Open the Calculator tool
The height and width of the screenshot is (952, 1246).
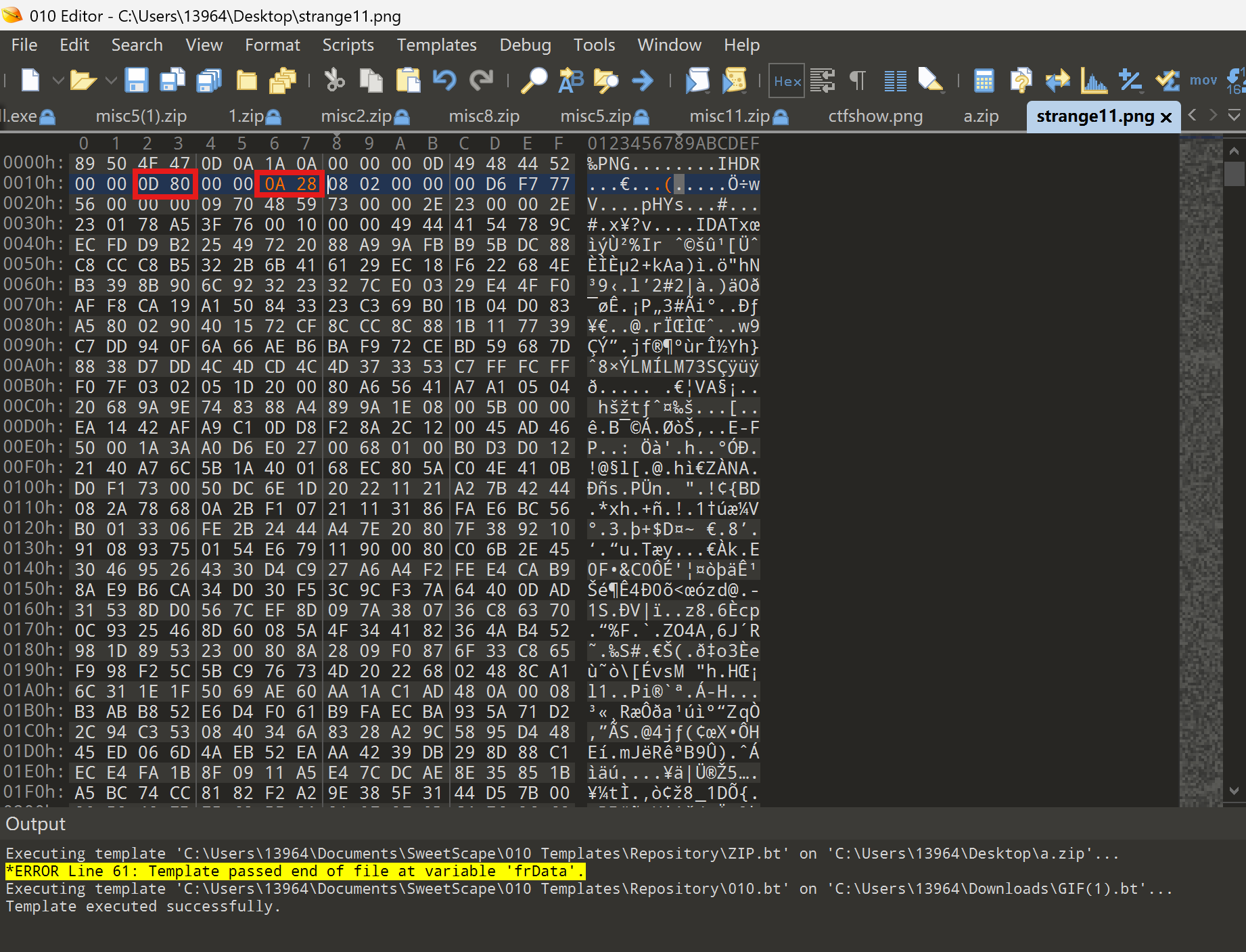(x=984, y=81)
